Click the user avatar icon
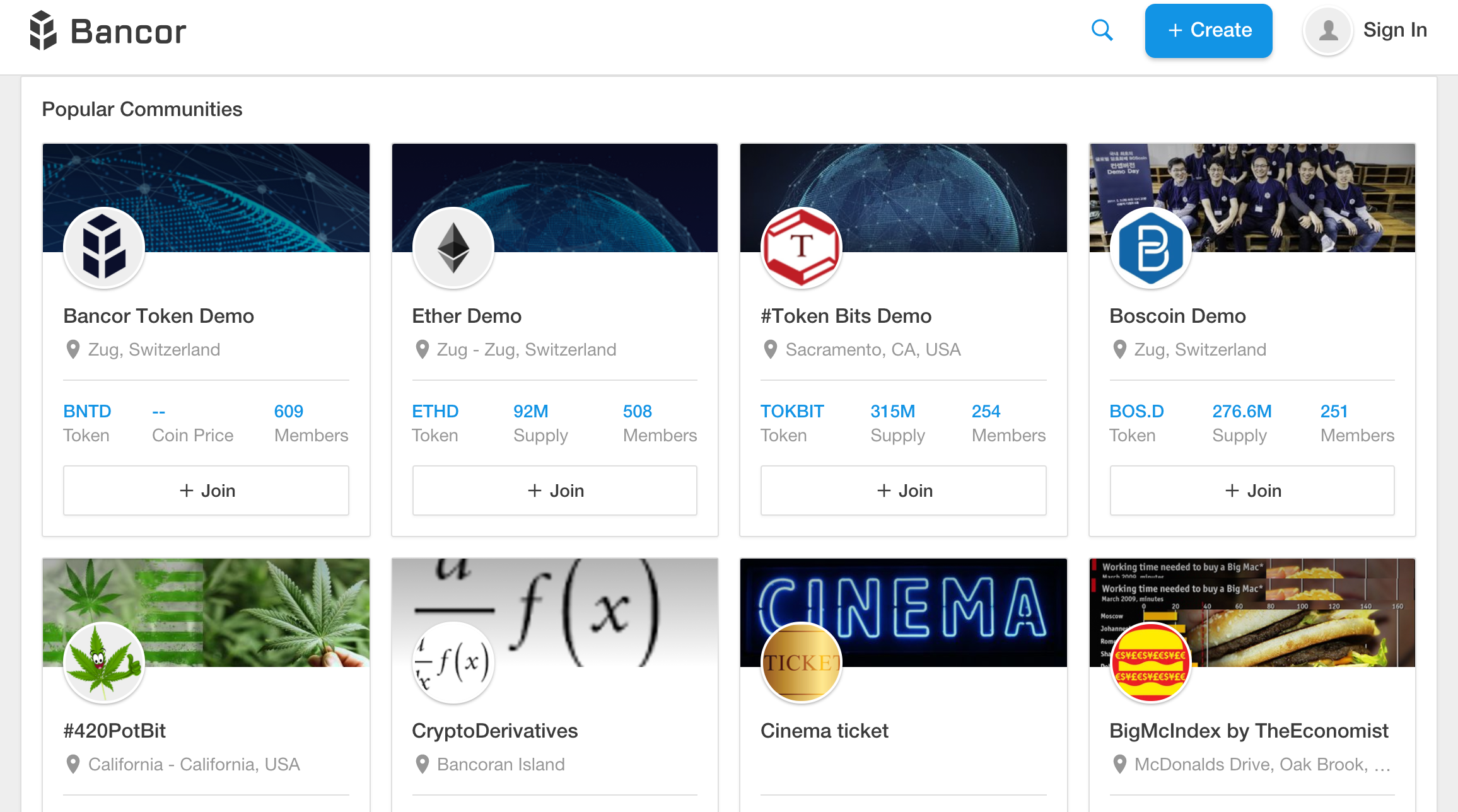 click(x=1328, y=30)
